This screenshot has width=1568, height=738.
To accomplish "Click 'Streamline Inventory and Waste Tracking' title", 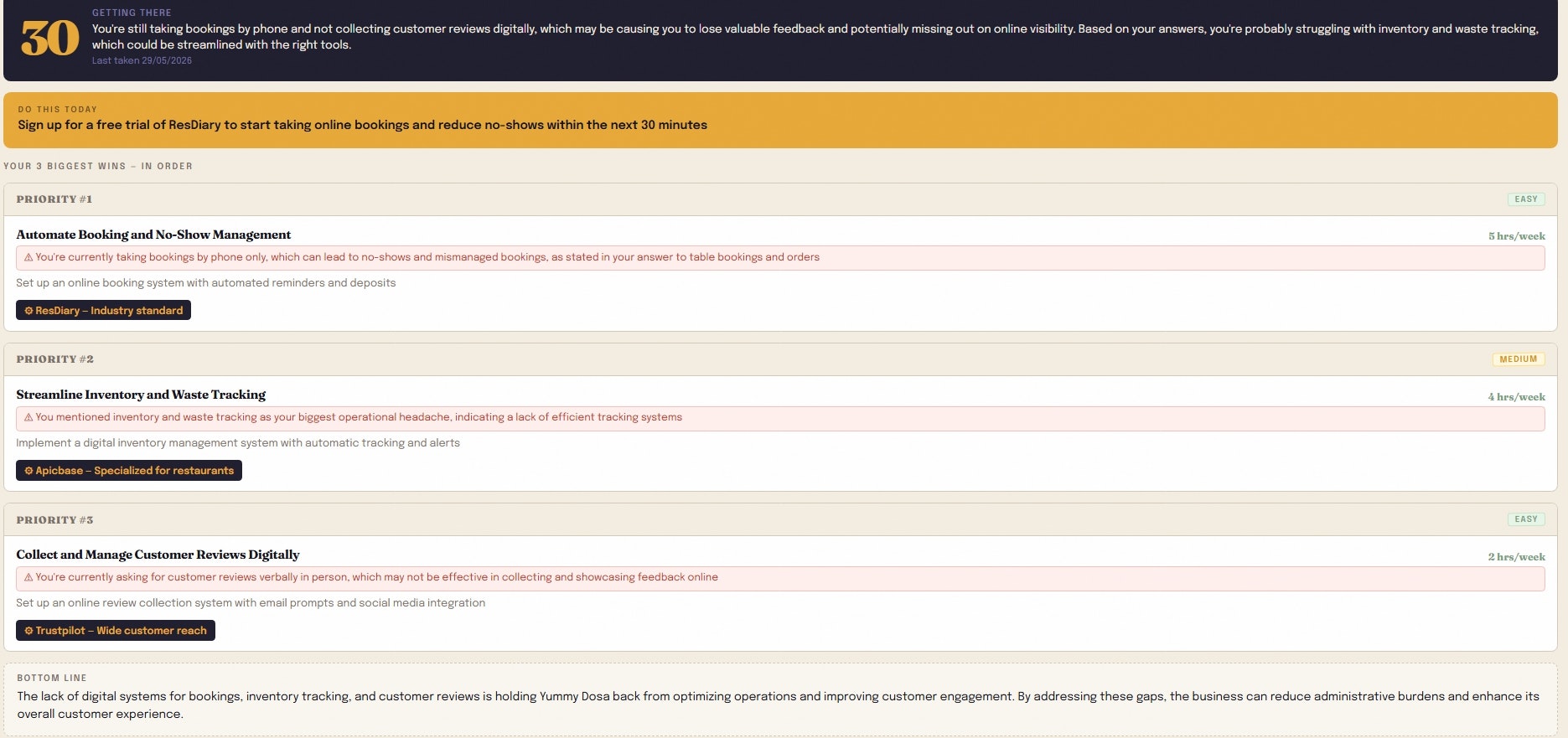I will tap(141, 395).
